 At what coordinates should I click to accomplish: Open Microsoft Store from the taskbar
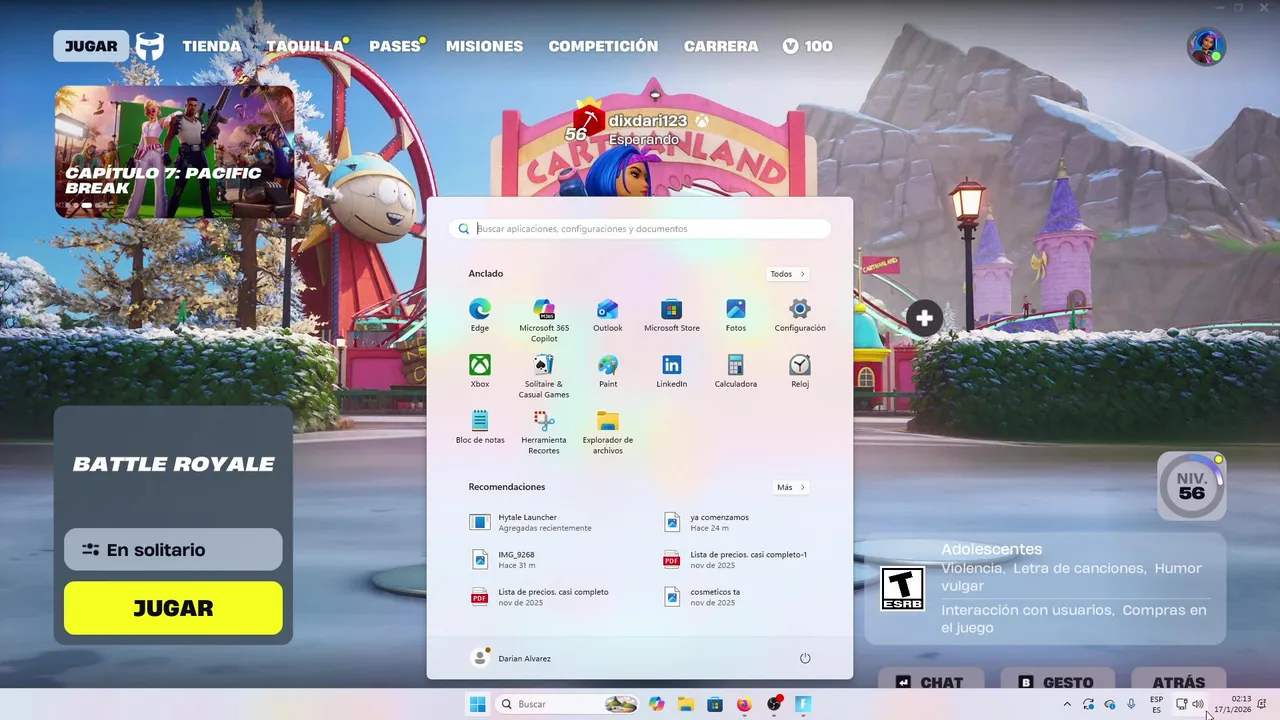pos(715,704)
